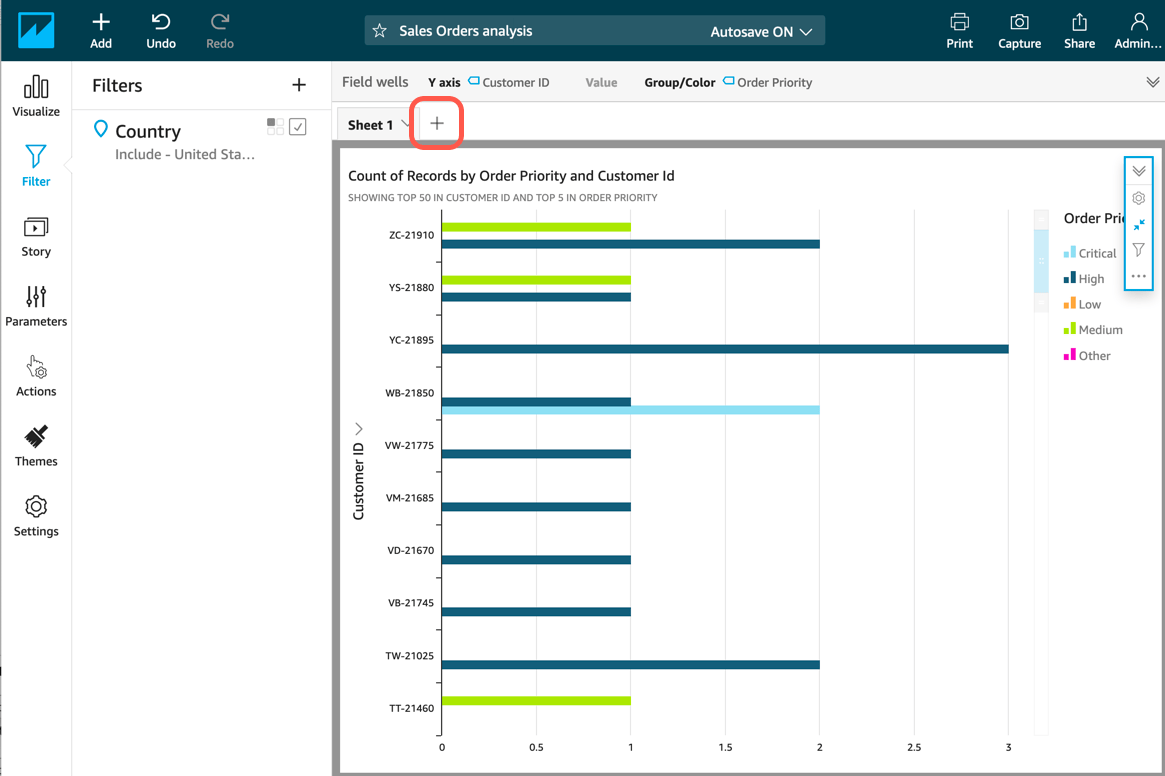Select the Critical color swatch in legend
The image size is (1165, 776).
point(1071,252)
